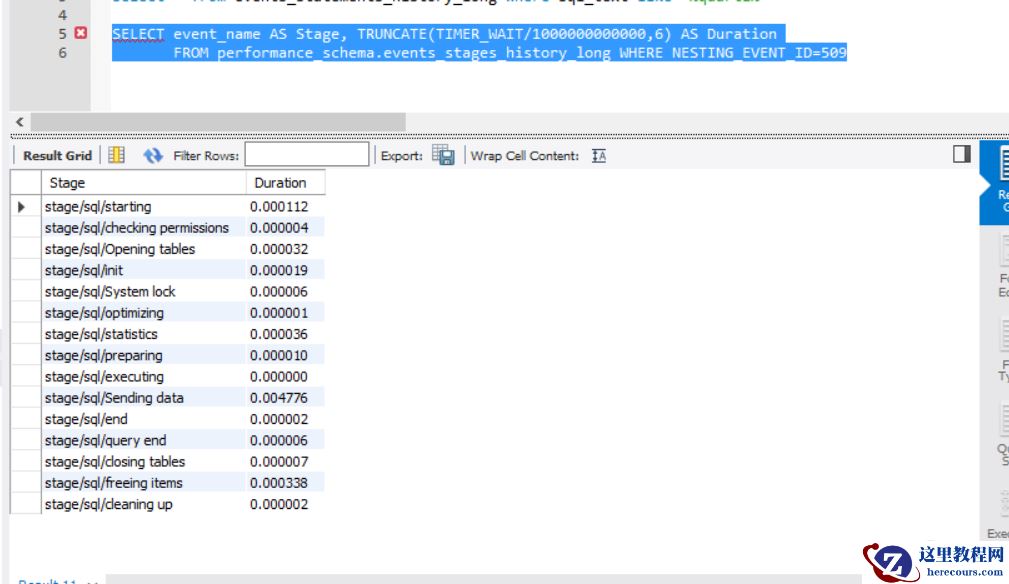Click the Result Grid view icon
Screen dimensions: 1009x584
(116, 155)
